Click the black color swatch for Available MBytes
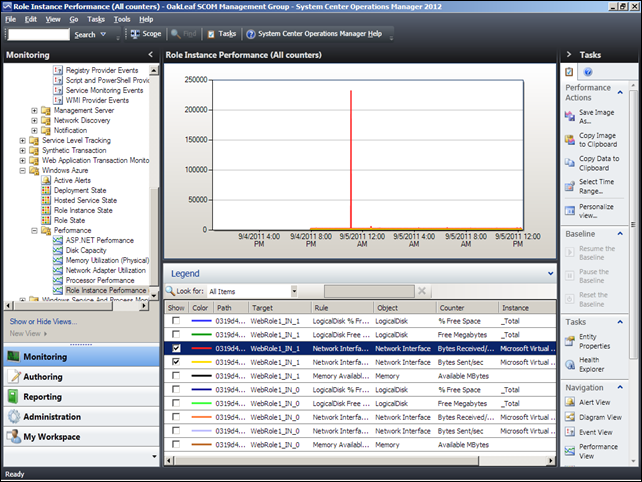Screen dimensions: 642x482 (x=201, y=376)
